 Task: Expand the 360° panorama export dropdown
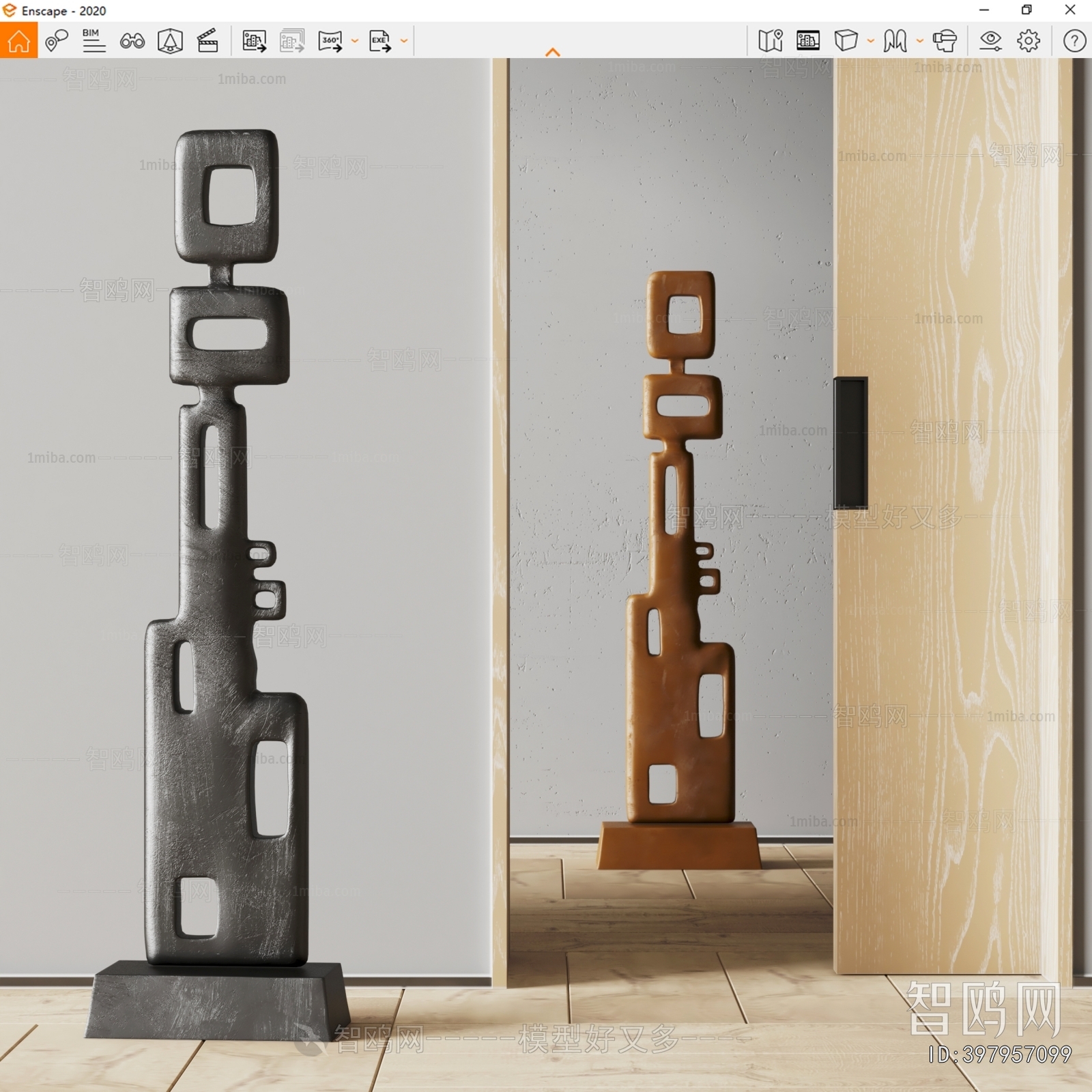click(355, 41)
